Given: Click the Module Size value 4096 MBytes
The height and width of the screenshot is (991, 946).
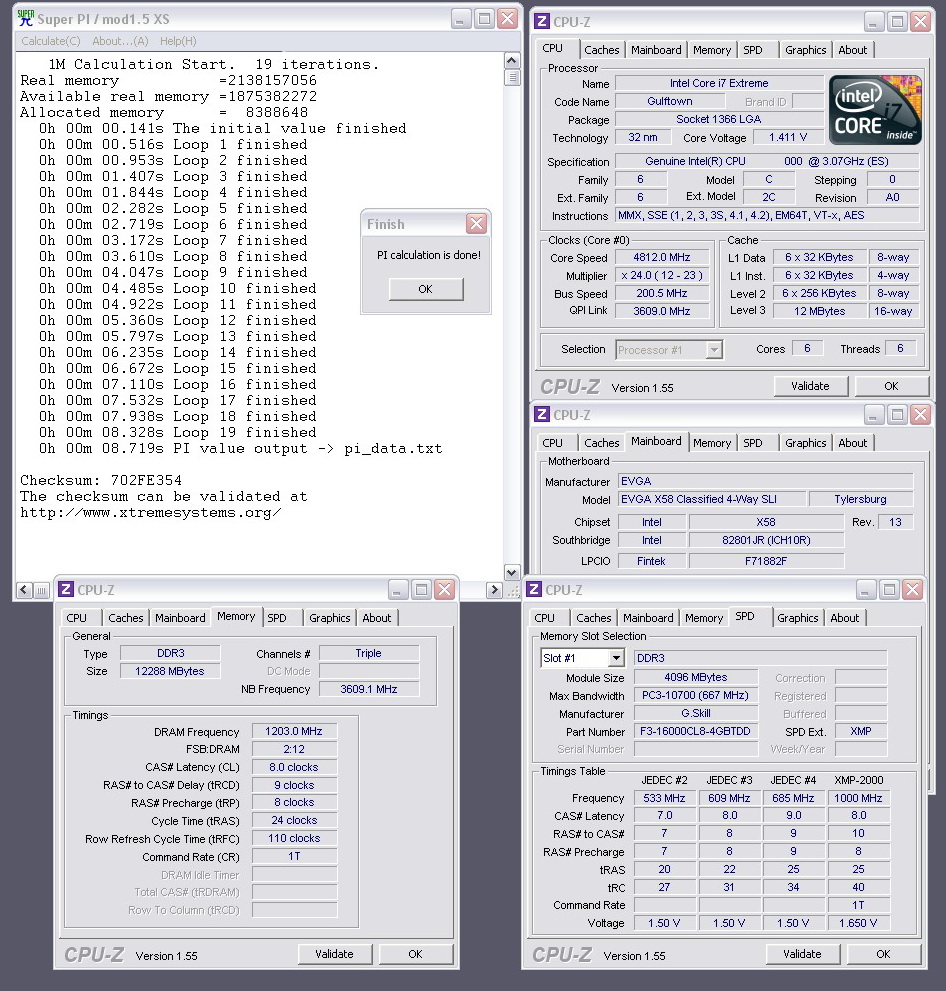Looking at the screenshot, I should click(x=696, y=678).
